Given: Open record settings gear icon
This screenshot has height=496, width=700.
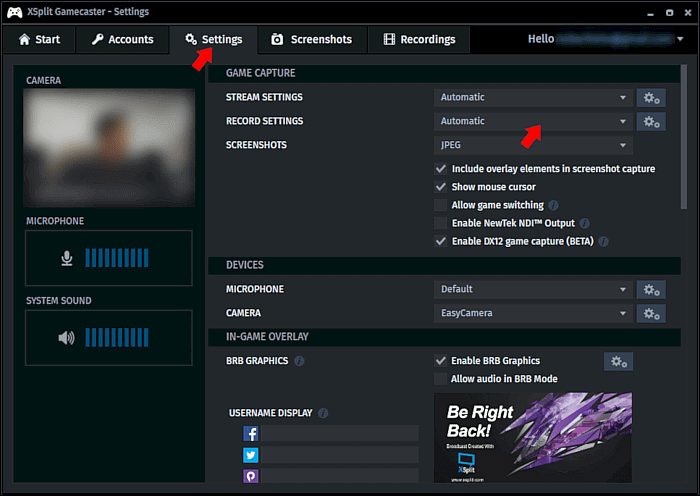Looking at the screenshot, I should coord(650,121).
